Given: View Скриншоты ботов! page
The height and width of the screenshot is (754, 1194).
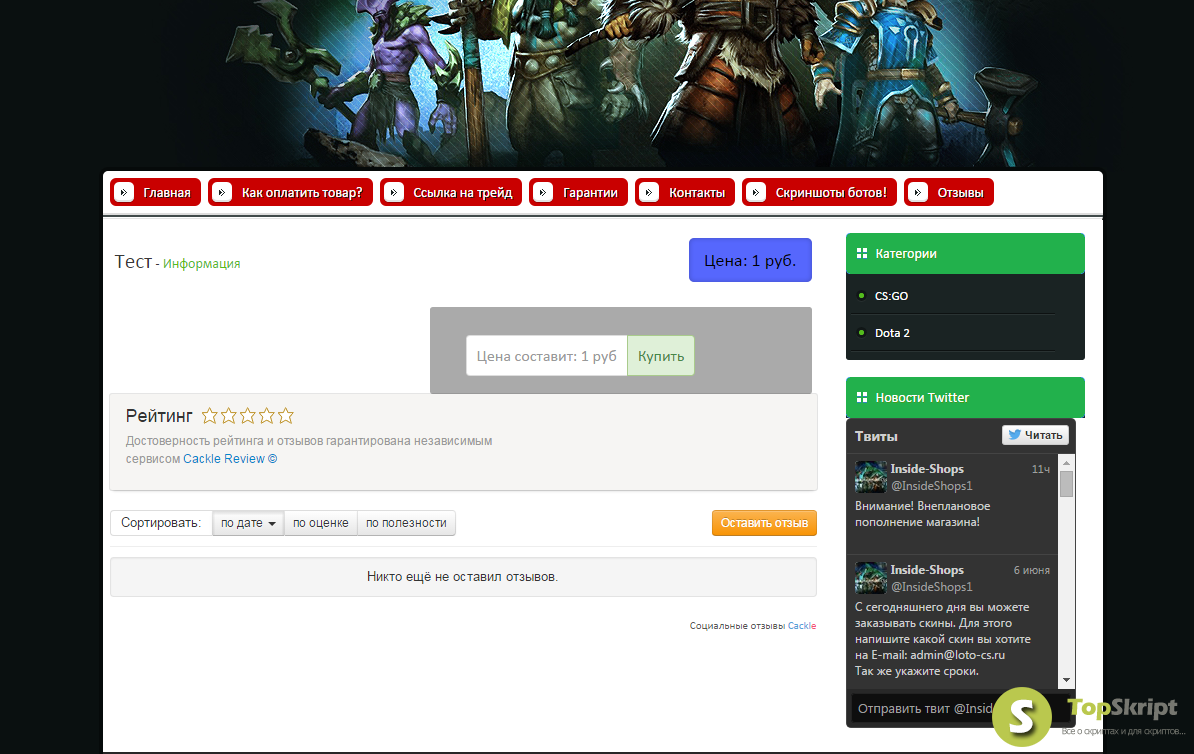Looking at the screenshot, I should (819, 192).
